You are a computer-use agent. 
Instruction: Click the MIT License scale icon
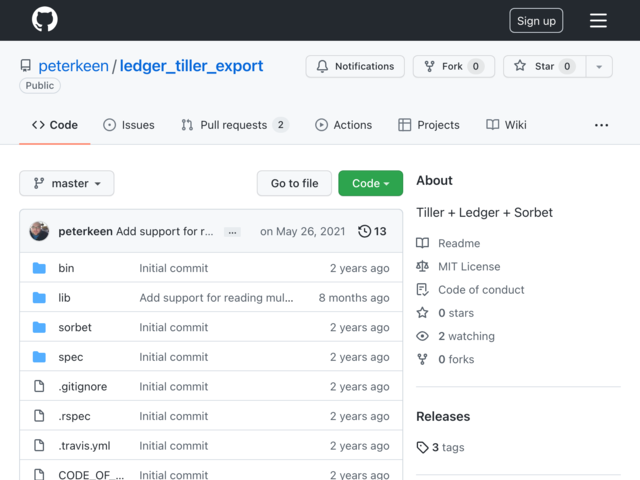422,267
